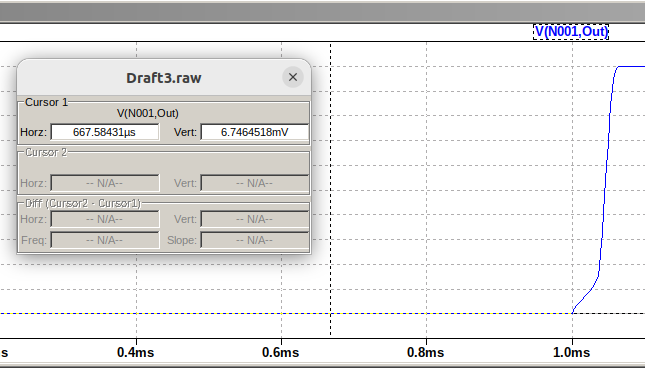Click the Diff Vert field

pos(255,219)
